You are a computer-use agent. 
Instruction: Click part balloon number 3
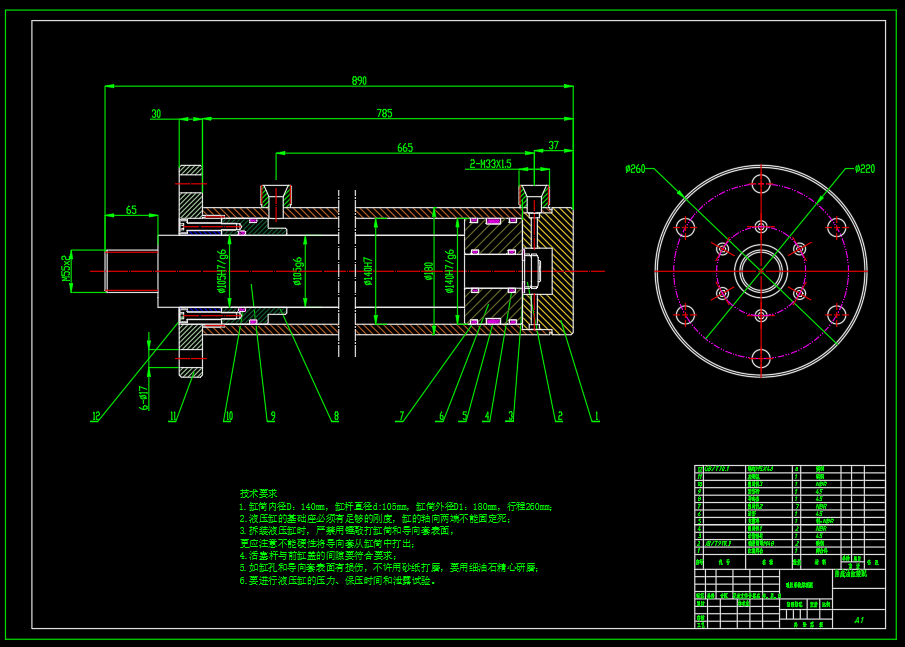tap(511, 416)
